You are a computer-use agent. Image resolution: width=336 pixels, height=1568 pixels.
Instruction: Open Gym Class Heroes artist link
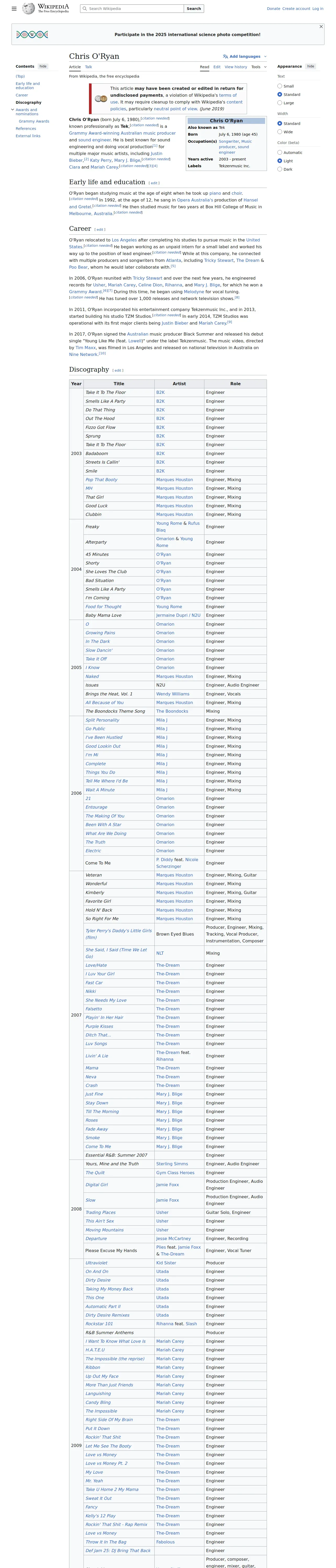click(175, 1172)
